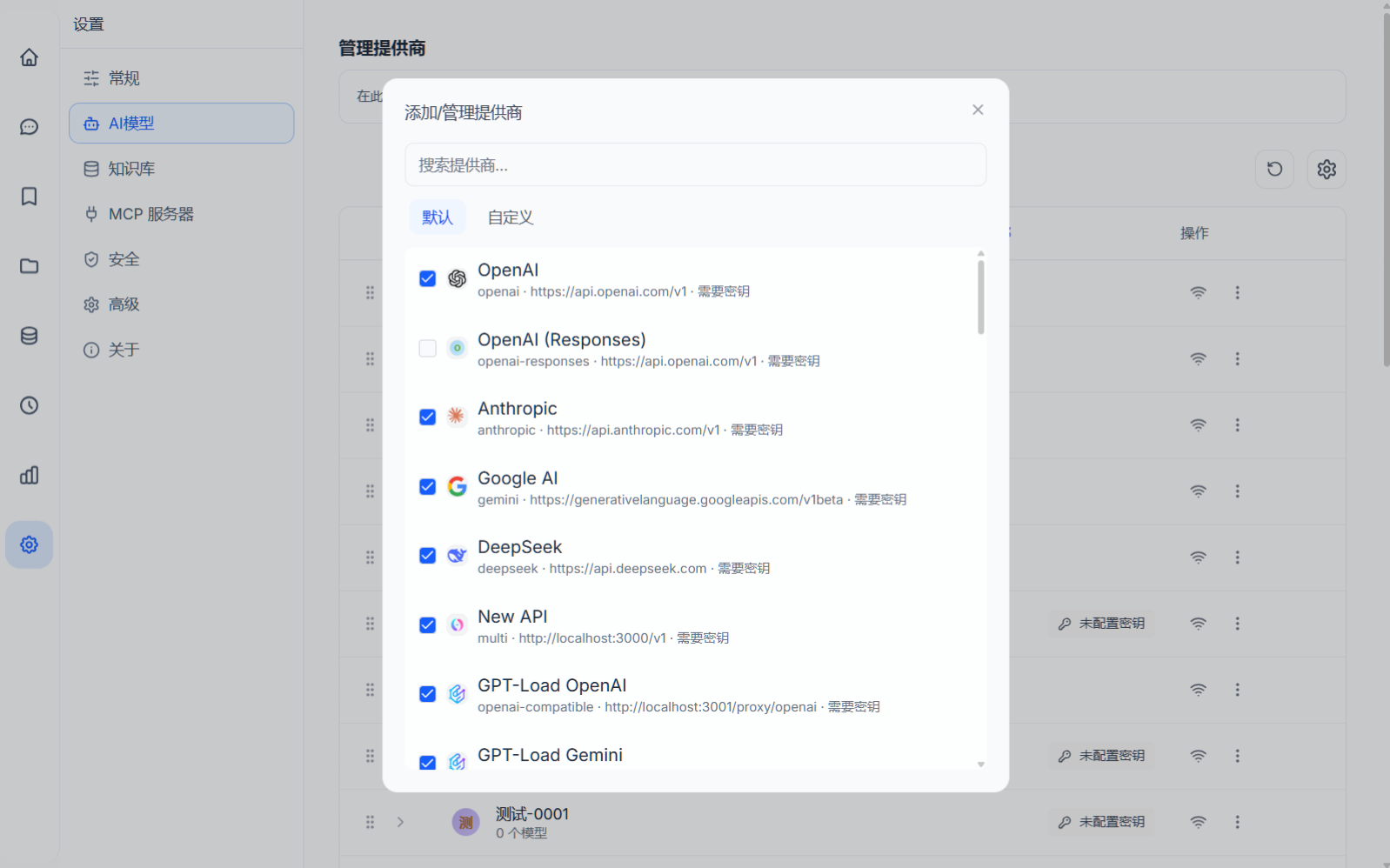This screenshot has width=1390, height=868.
Task: Expand the 测试-0001 provider row
Action: tap(400, 822)
